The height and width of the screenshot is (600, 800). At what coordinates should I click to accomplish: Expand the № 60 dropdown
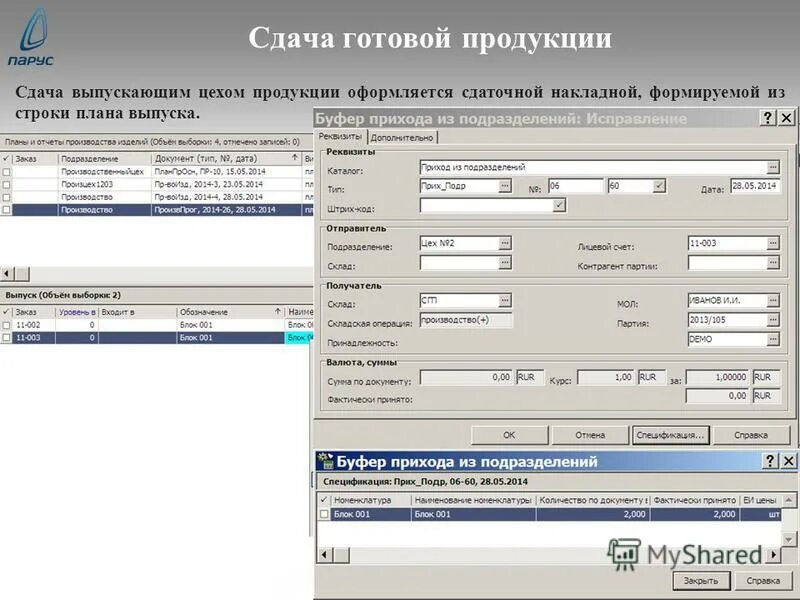658,185
